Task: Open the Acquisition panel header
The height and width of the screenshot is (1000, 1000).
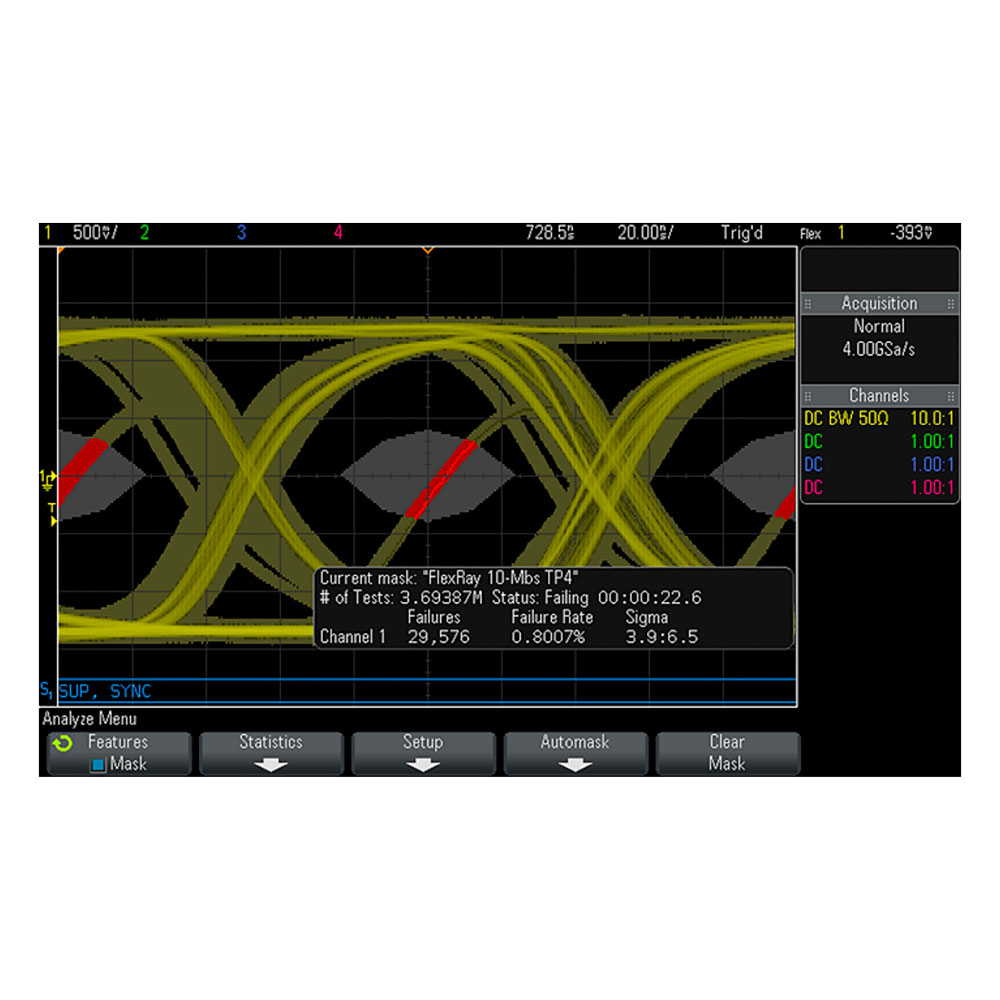Action: 879,304
